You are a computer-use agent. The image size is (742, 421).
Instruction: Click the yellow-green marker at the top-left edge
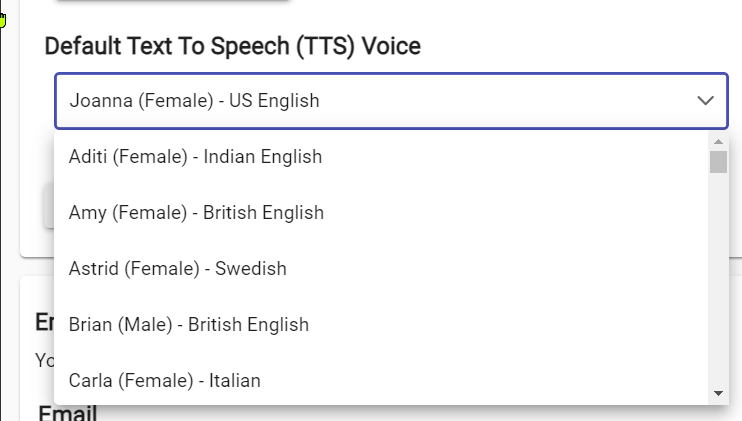[x=2, y=18]
